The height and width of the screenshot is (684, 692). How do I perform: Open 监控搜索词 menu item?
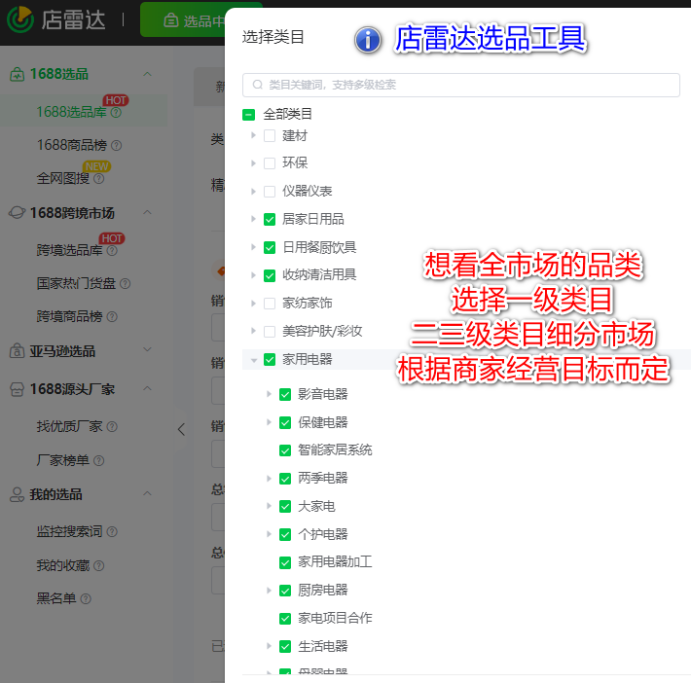coord(70,531)
